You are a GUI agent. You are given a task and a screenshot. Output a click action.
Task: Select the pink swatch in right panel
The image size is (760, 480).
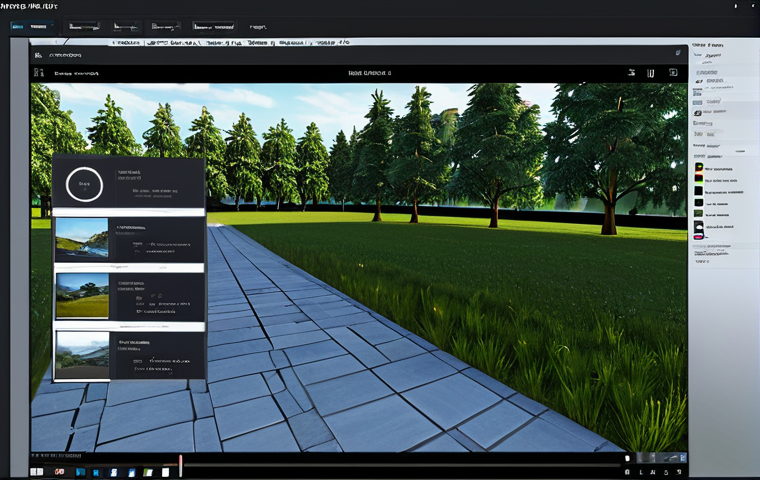point(698,237)
